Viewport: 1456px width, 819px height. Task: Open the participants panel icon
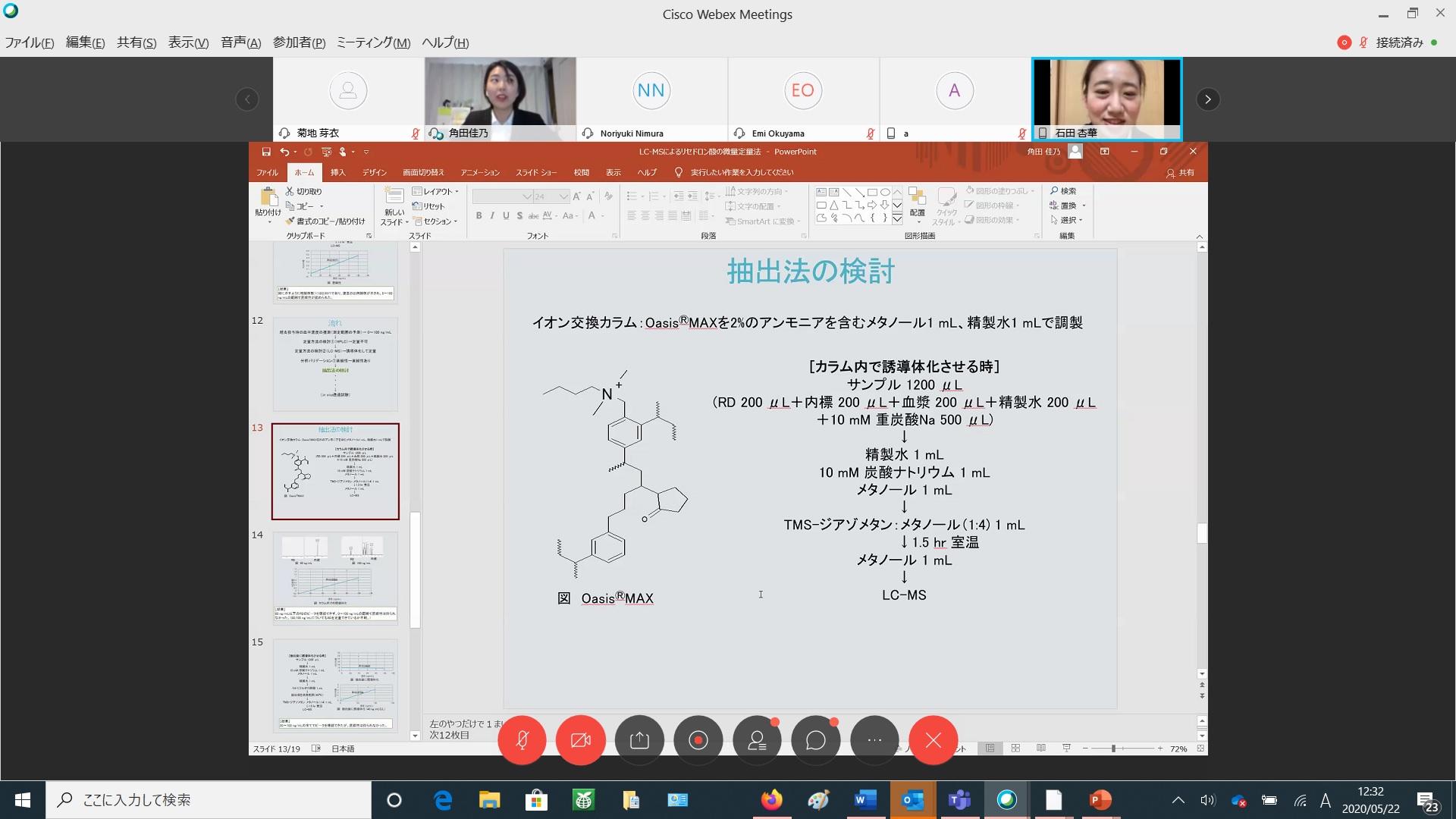click(757, 740)
